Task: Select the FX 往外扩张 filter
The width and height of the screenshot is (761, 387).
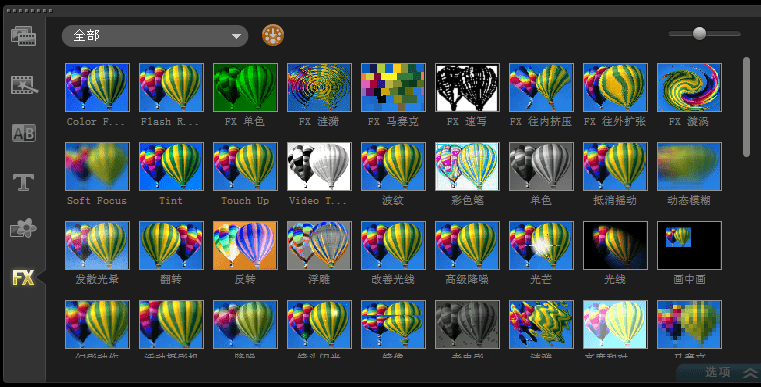Action: tap(615, 87)
